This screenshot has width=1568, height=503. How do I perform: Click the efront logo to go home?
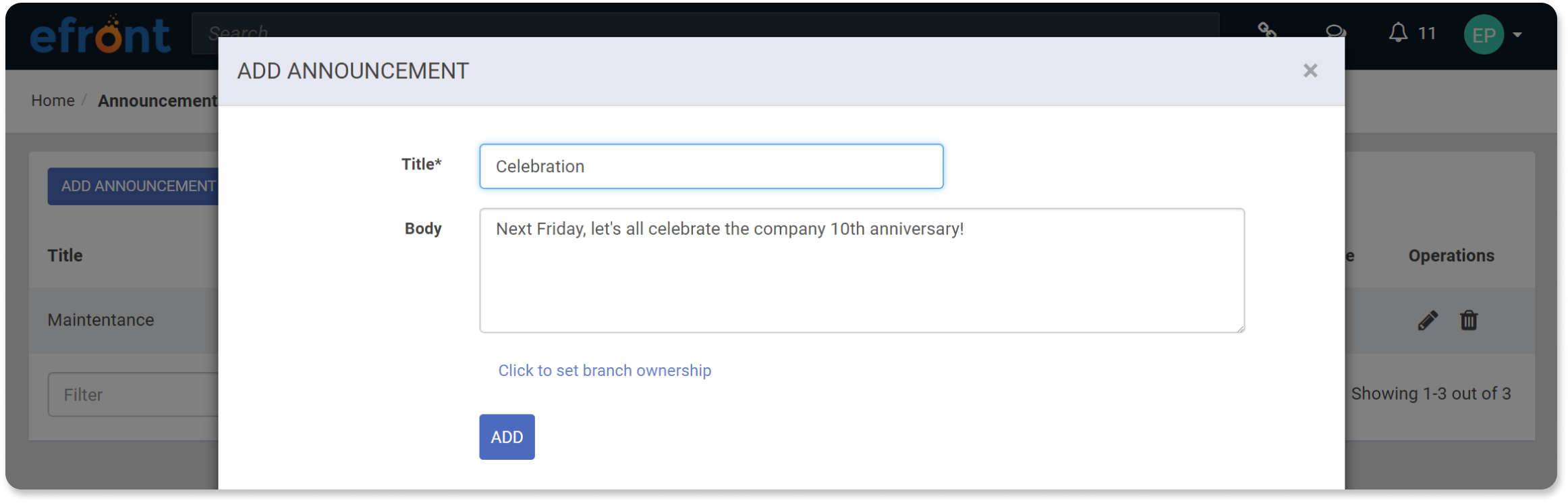coord(100,33)
